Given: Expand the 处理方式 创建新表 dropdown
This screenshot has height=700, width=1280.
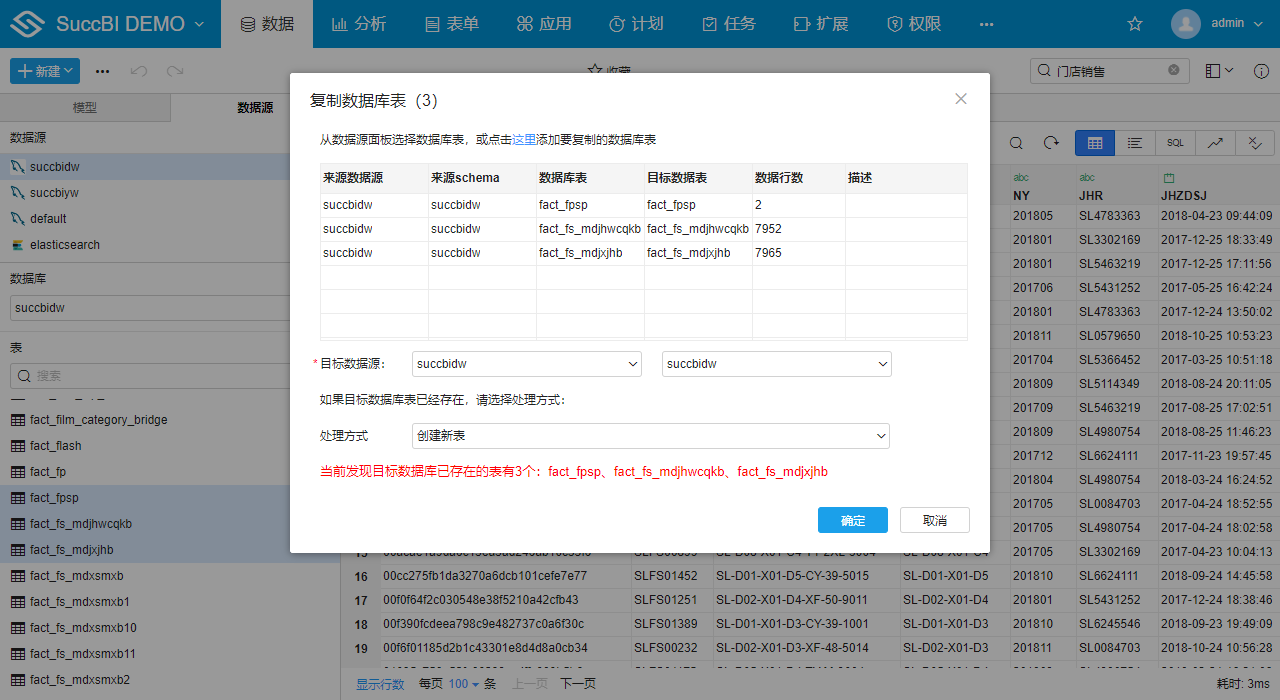Looking at the screenshot, I should click(x=650, y=436).
